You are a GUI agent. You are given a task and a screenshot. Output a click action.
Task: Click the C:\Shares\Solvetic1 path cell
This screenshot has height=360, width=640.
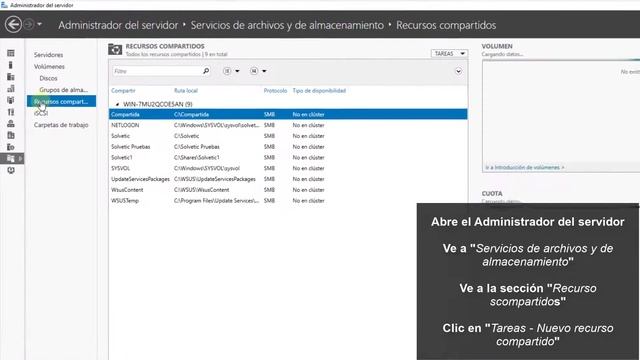click(x=197, y=158)
